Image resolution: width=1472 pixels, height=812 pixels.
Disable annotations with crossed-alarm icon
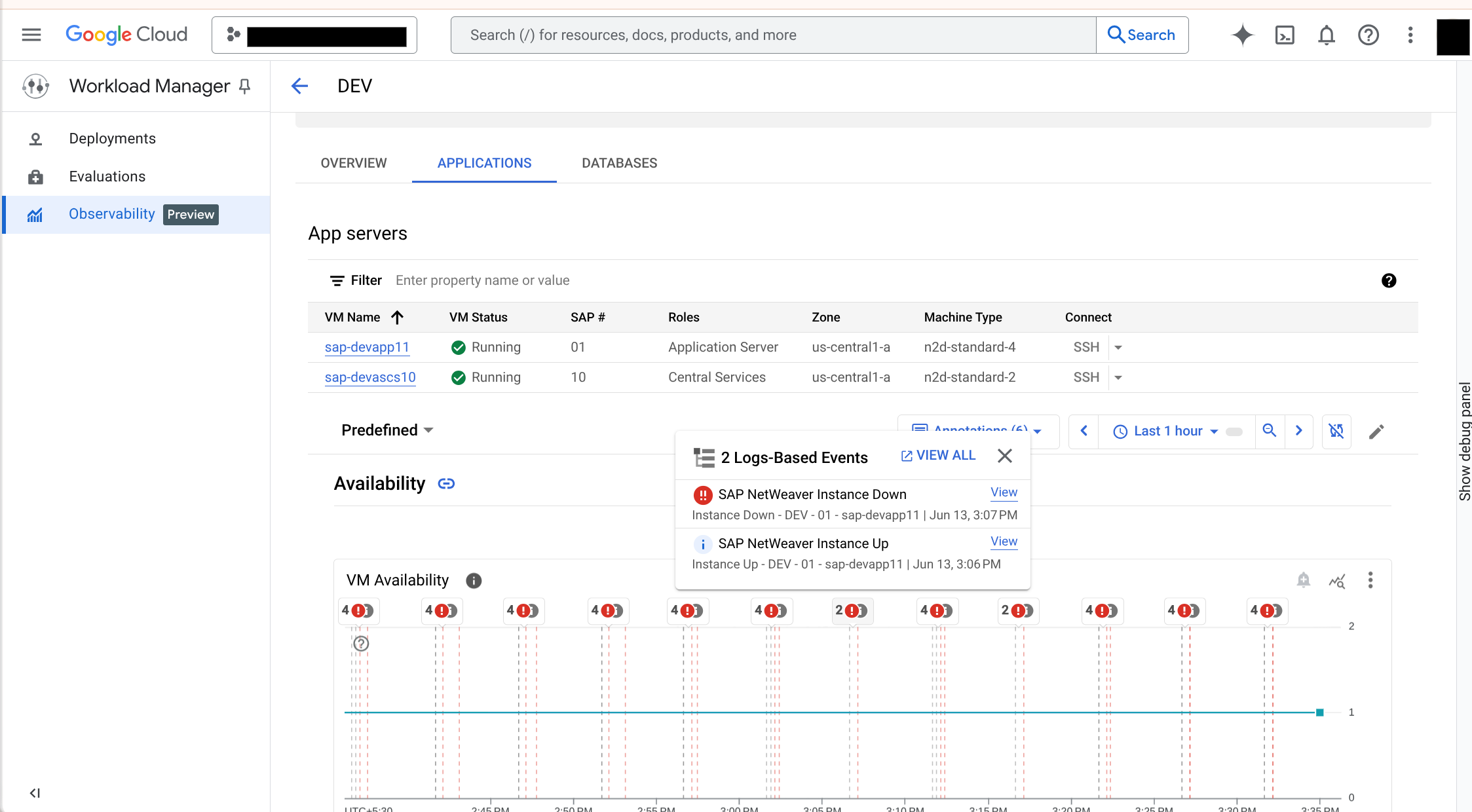tap(1336, 432)
